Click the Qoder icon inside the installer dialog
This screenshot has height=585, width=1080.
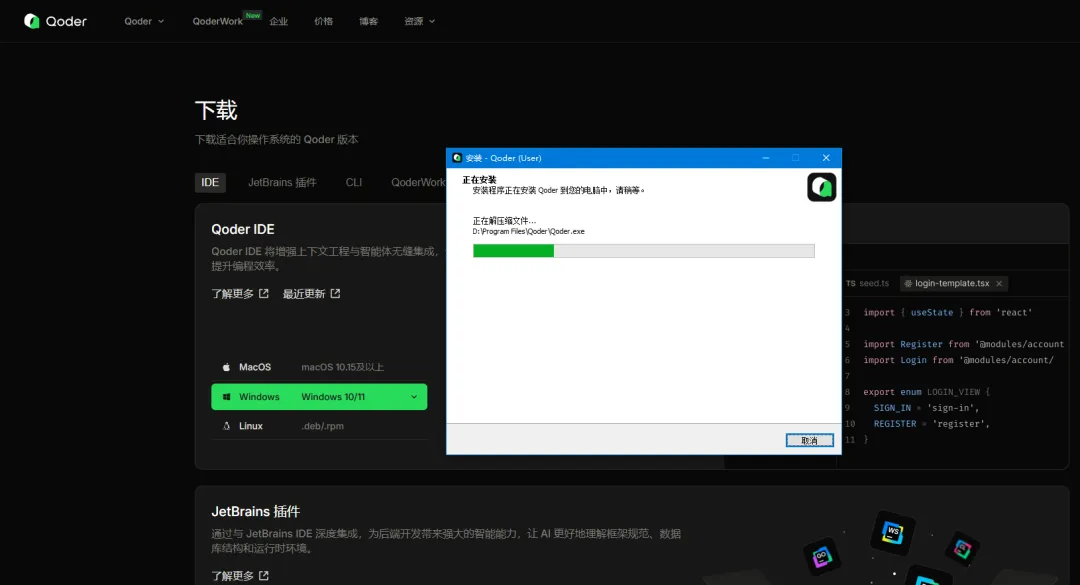click(x=821, y=186)
